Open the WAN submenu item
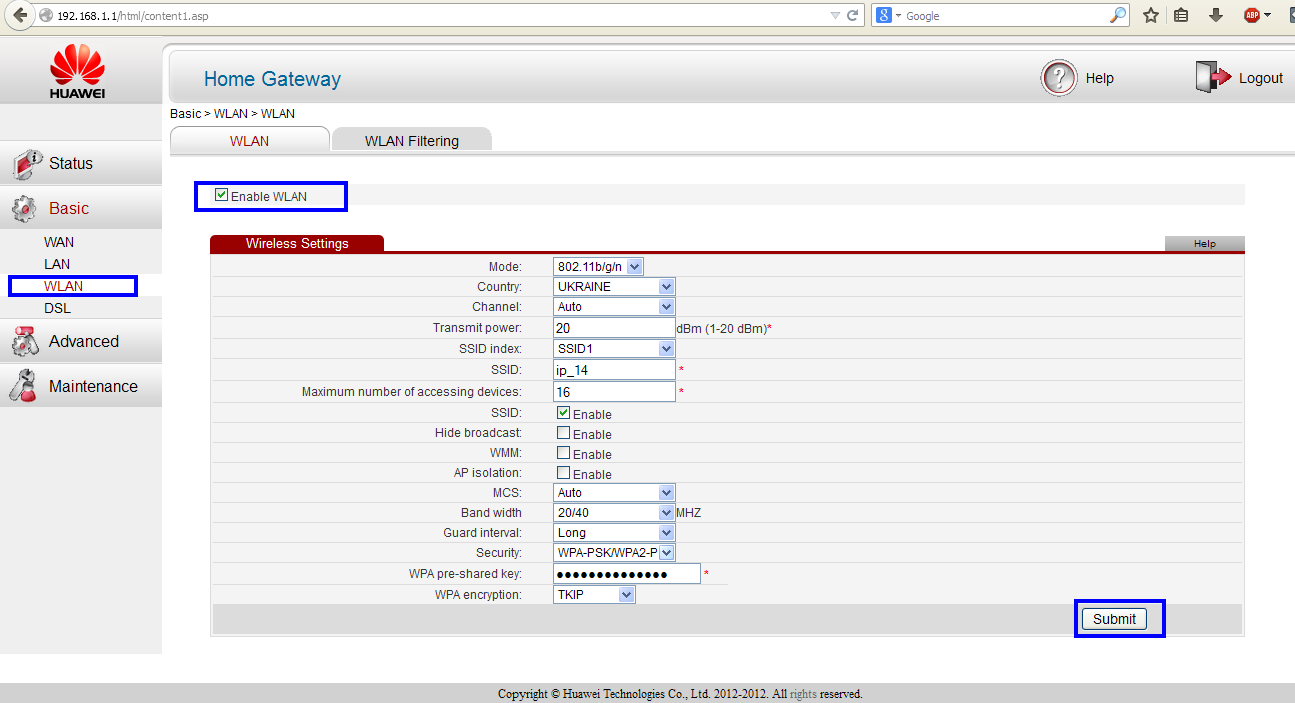1295x703 pixels. pyautogui.click(x=59, y=242)
